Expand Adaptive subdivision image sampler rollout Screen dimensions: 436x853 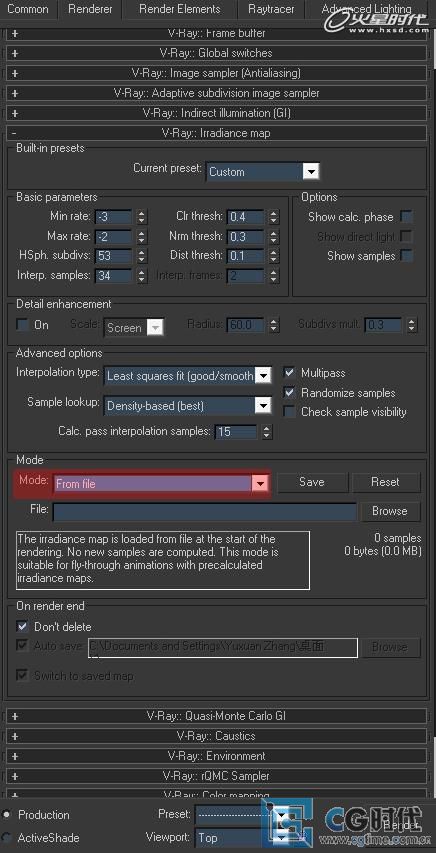(x=216, y=93)
